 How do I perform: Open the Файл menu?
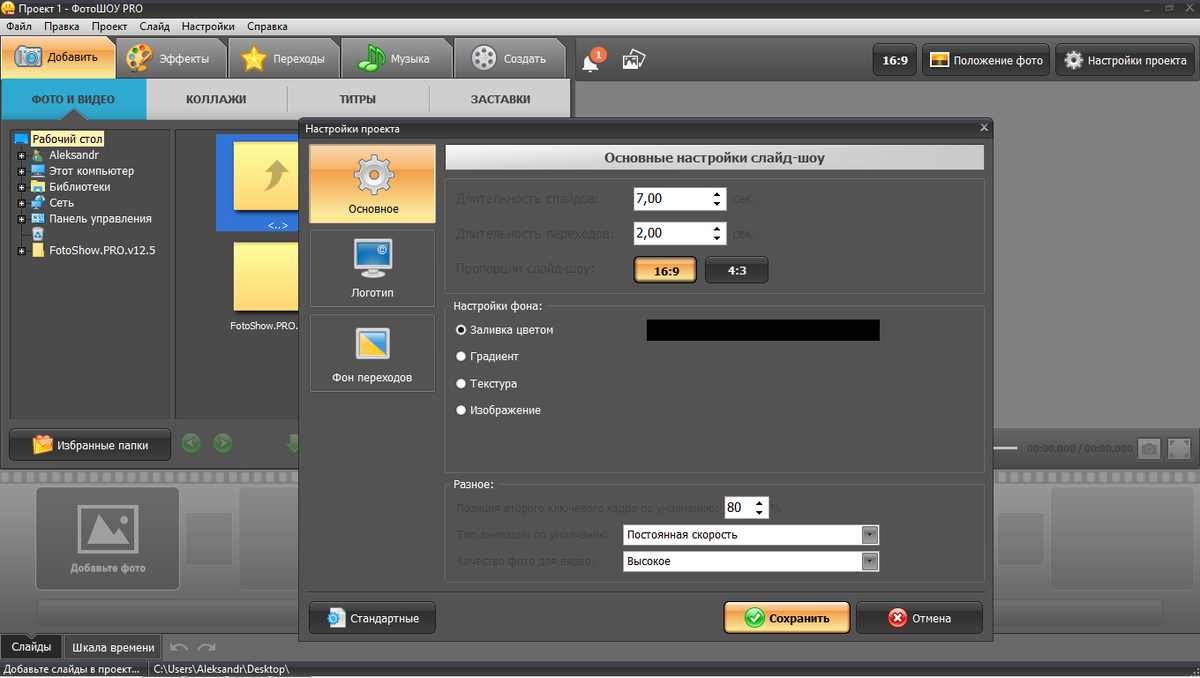click(18, 26)
